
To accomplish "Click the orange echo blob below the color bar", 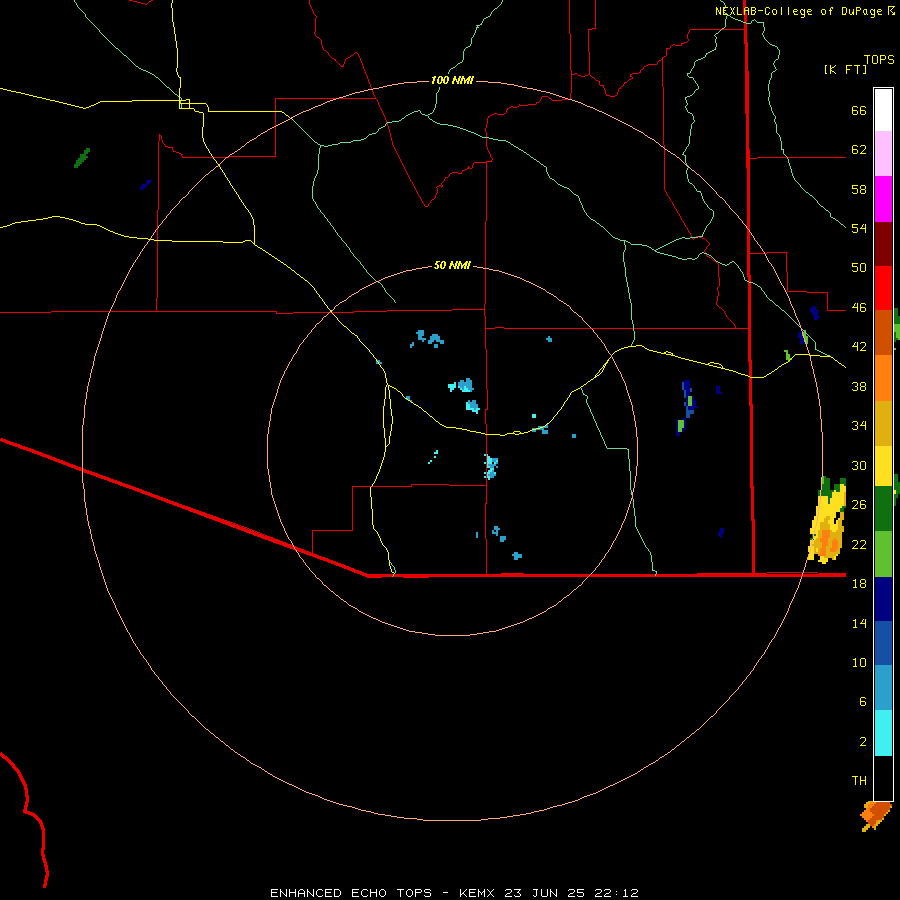I will (876, 816).
